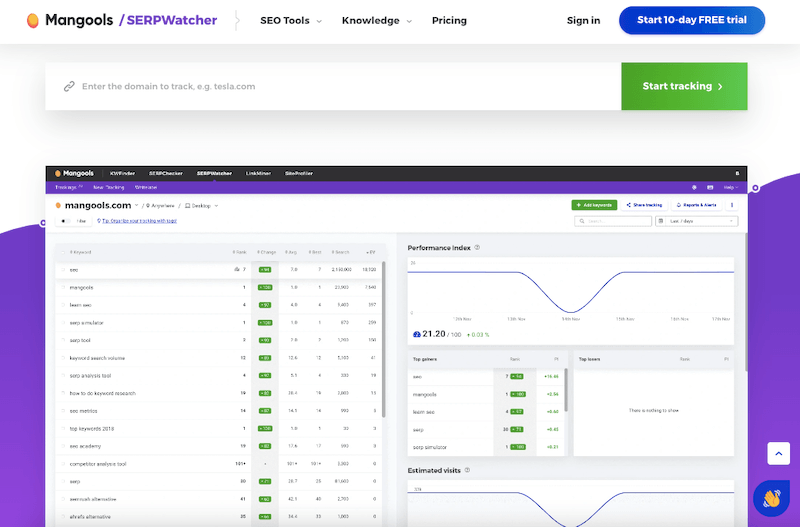Toggle the Filter switch
Viewport: 800px width, 527px height.
coord(66,221)
